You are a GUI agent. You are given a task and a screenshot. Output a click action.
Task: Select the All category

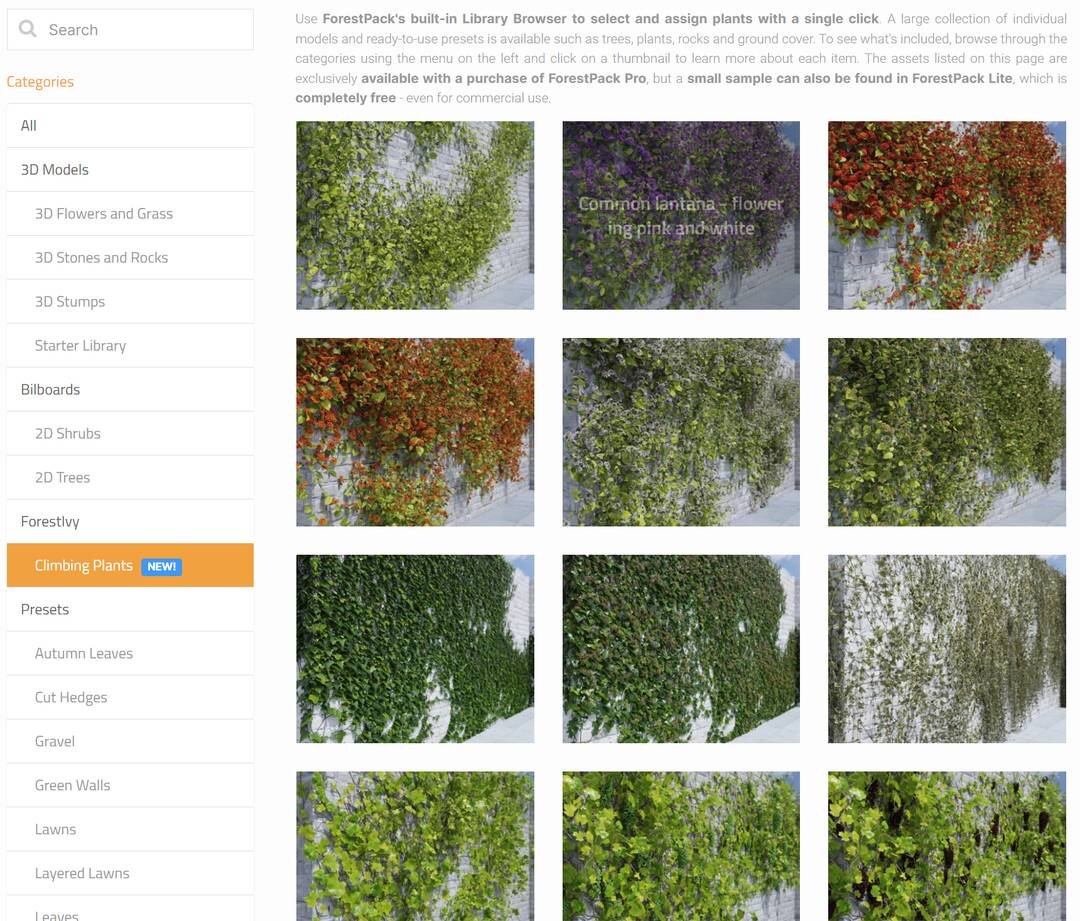(129, 126)
